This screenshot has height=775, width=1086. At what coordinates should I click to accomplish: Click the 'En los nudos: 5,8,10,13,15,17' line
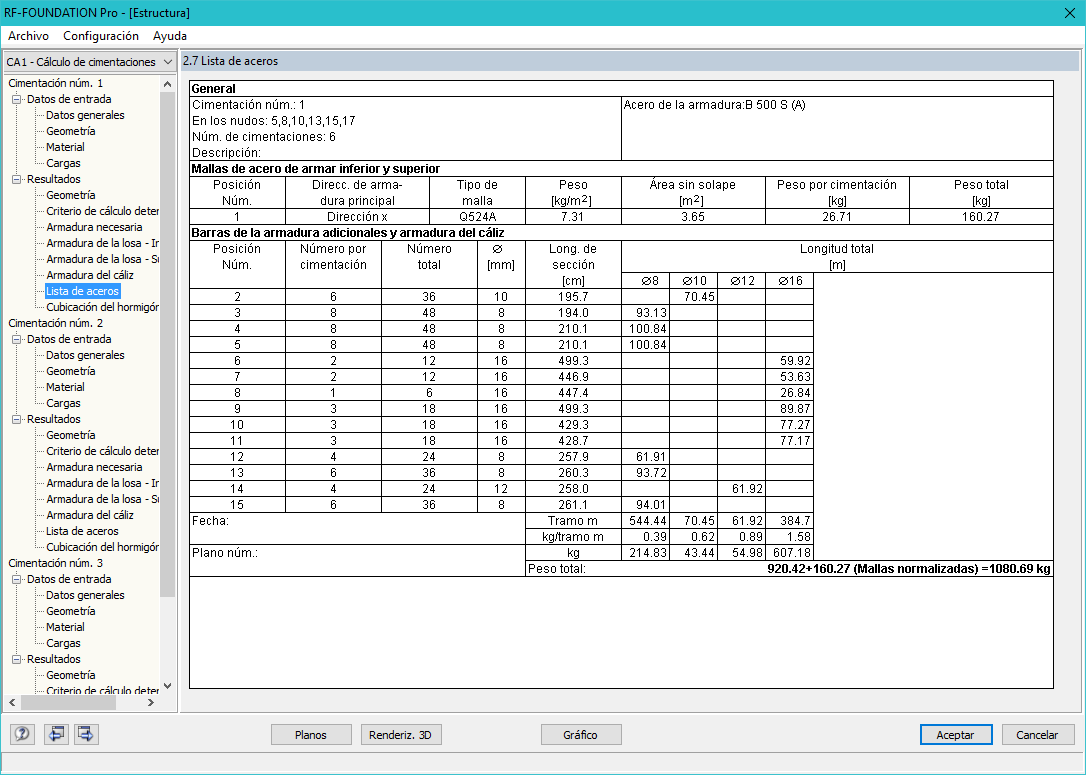click(274, 121)
